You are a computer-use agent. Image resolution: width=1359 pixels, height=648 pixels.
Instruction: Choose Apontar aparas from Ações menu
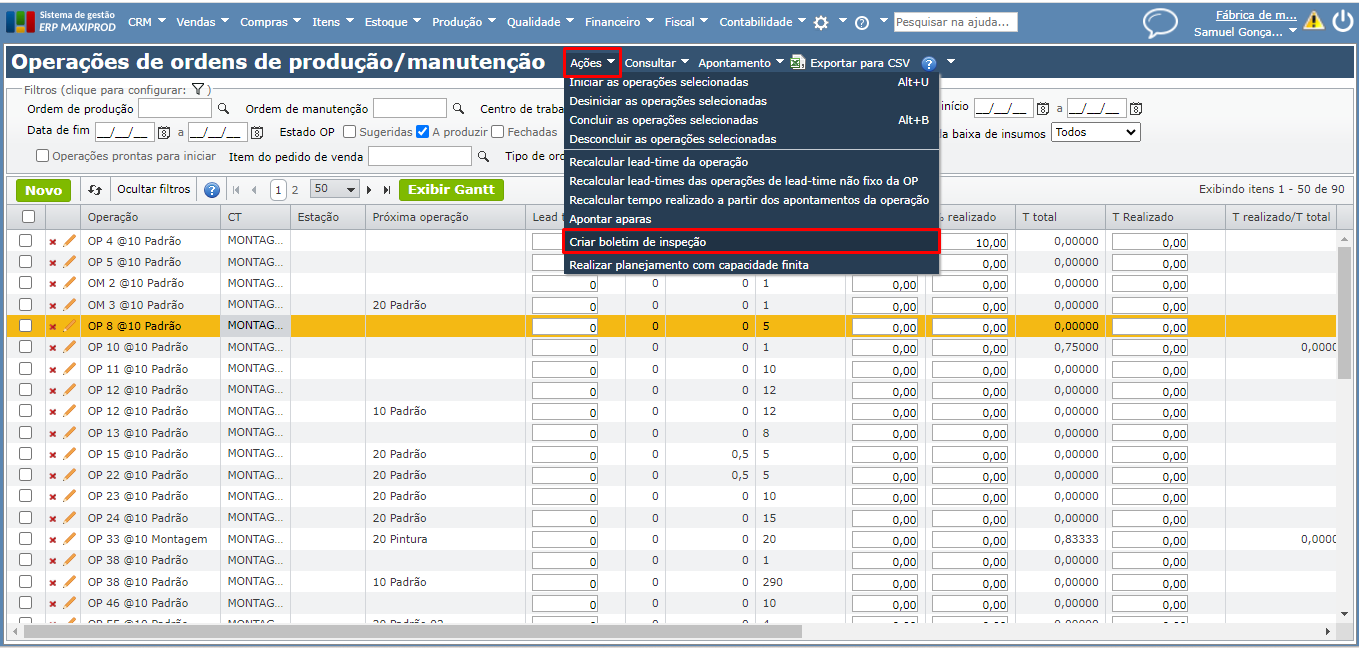(610, 219)
